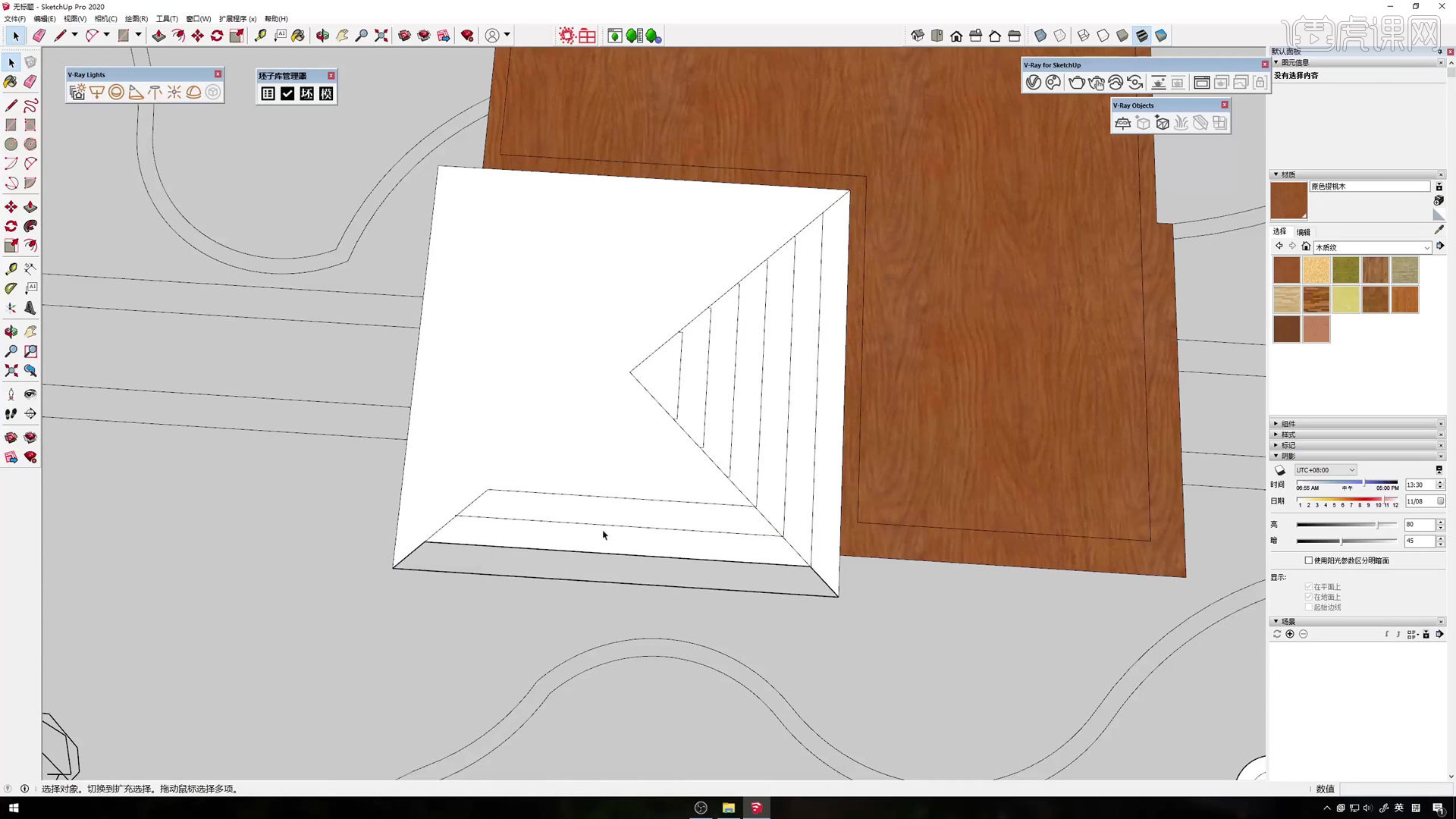Screen dimensions: 1456x819
Task: Show the V-Ray Frame Buffer
Action: click(x=1201, y=83)
